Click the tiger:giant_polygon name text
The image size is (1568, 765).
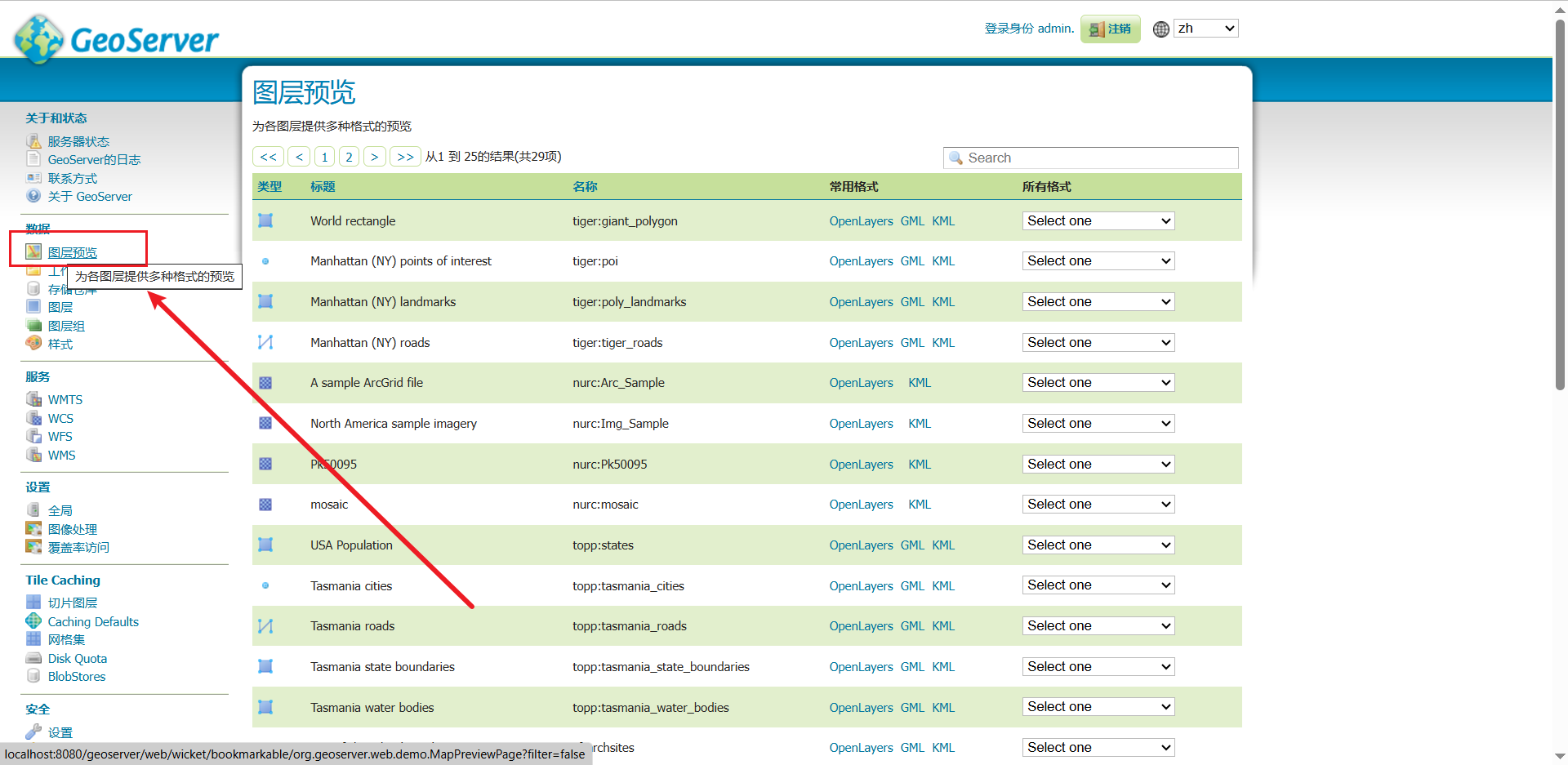tap(625, 220)
